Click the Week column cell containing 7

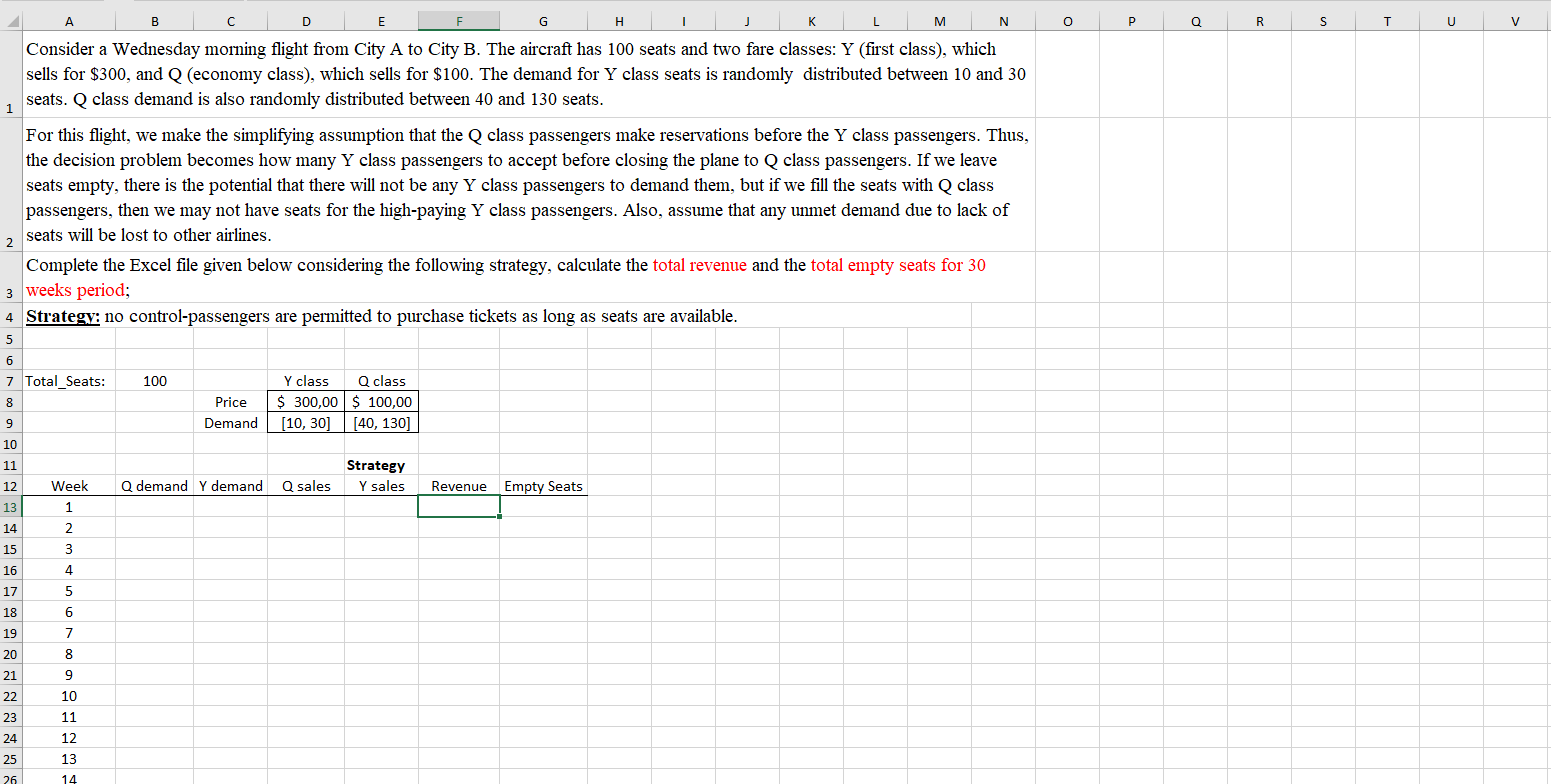click(x=69, y=633)
